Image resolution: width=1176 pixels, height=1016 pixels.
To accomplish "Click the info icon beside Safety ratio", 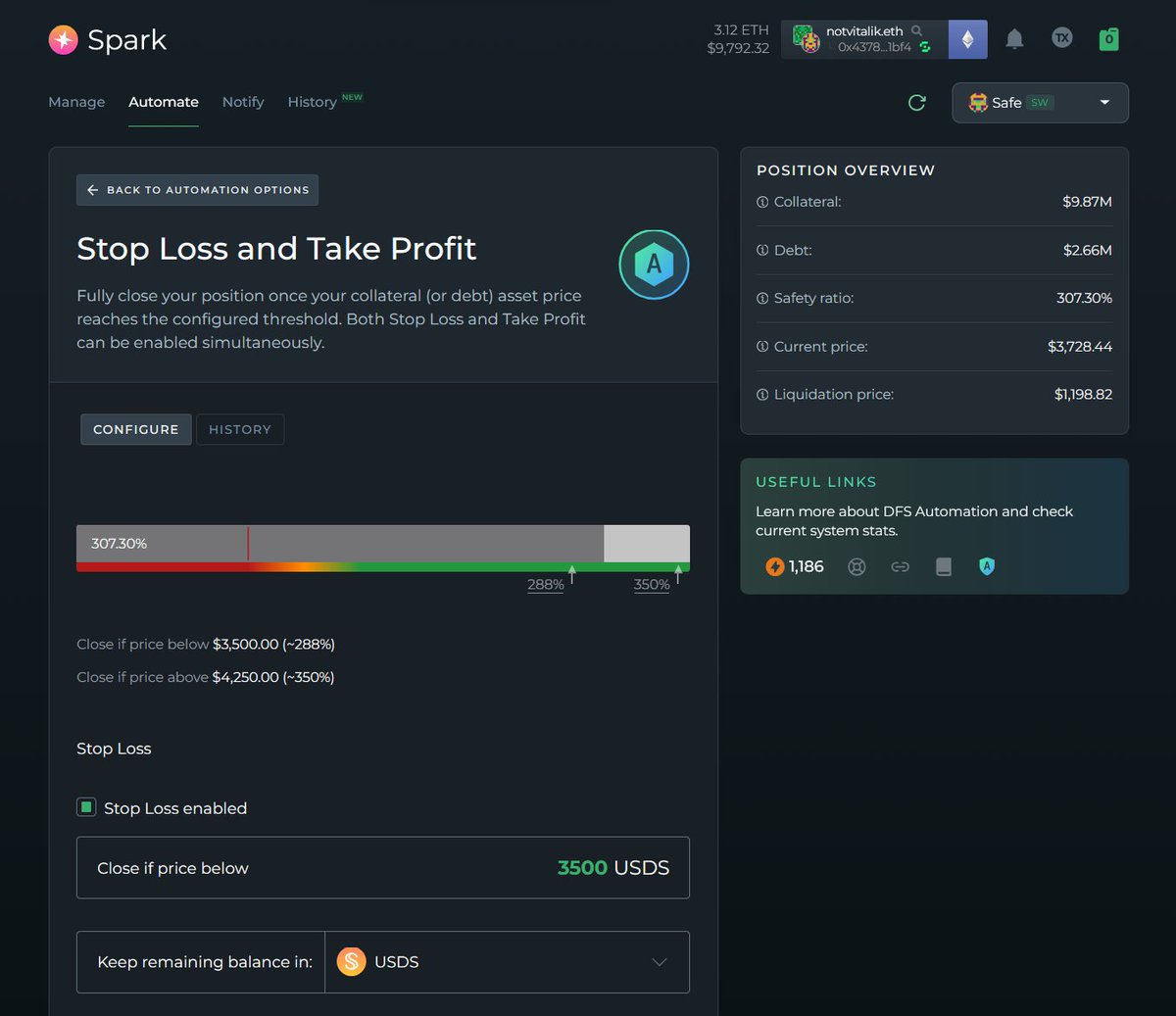I will (762, 298).
